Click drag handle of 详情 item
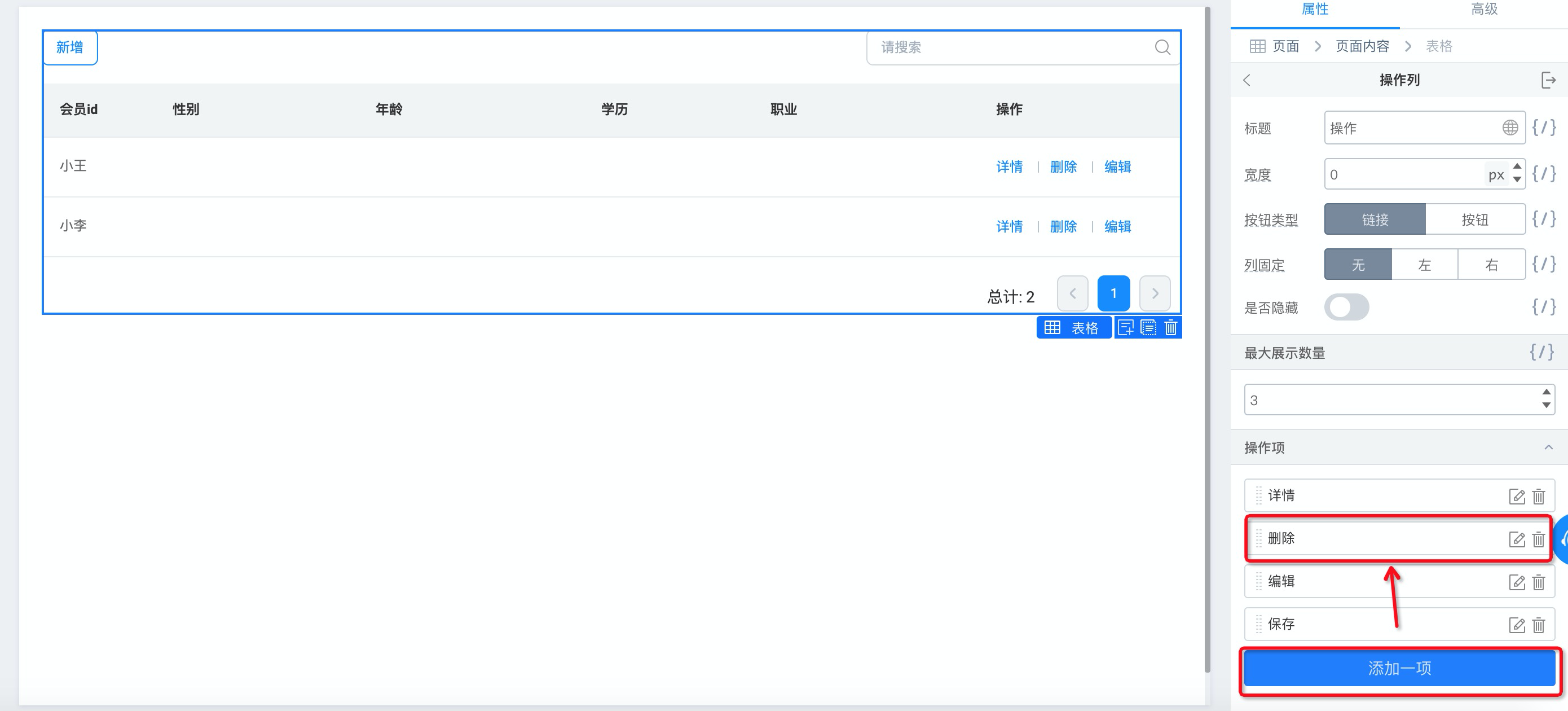 [x=1259, y=495]
